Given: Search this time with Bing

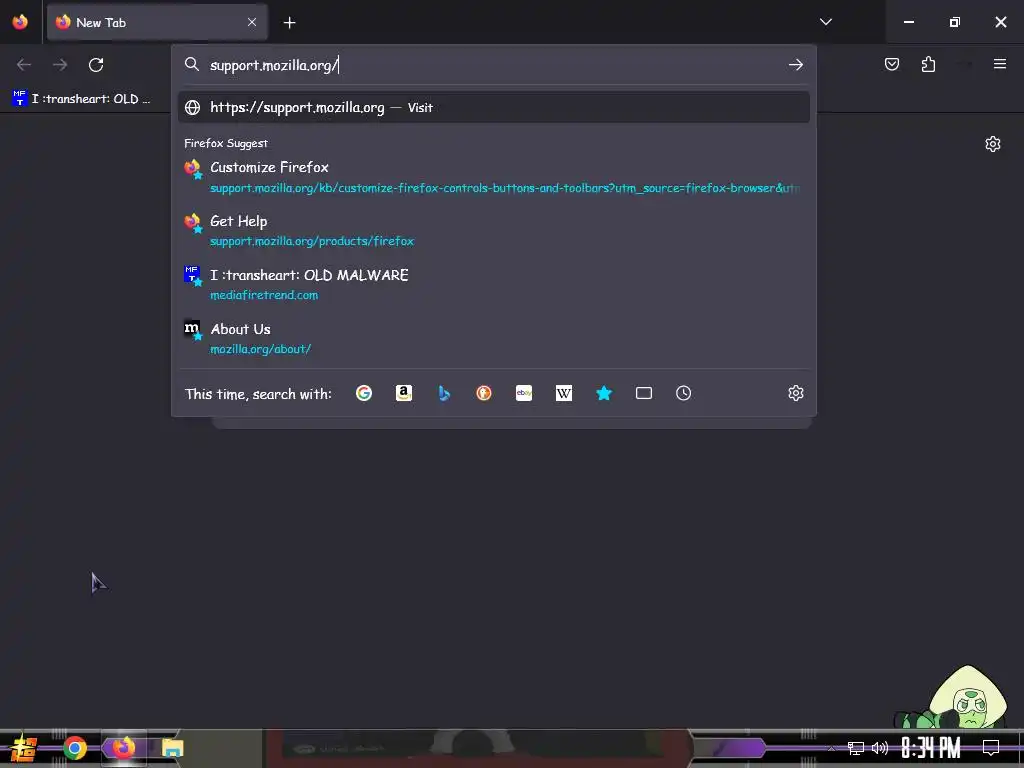Looking at the screenshot, I should click(x=444, y=393).
